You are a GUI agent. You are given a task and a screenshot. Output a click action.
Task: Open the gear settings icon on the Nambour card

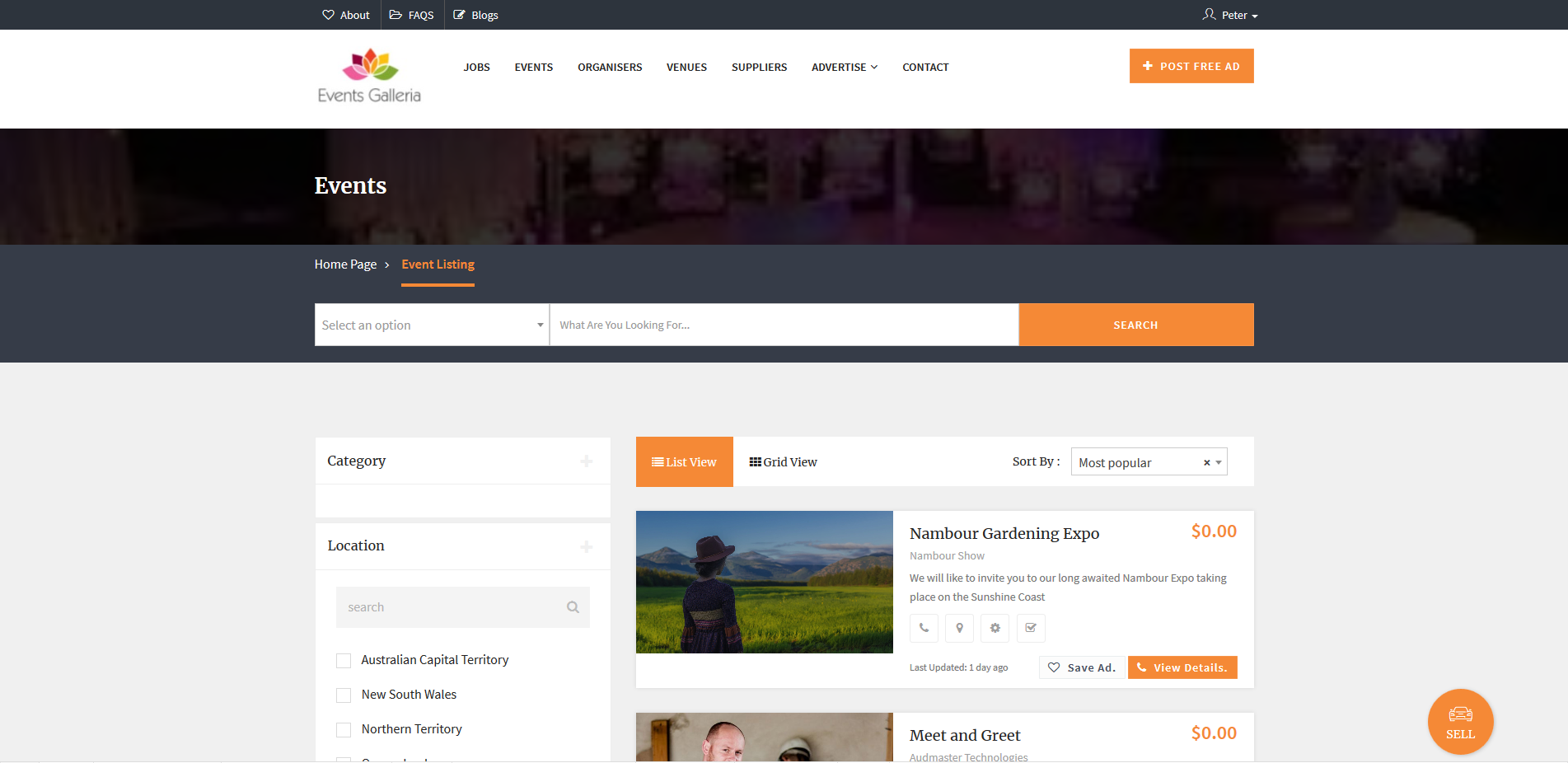tap(995, 628)
